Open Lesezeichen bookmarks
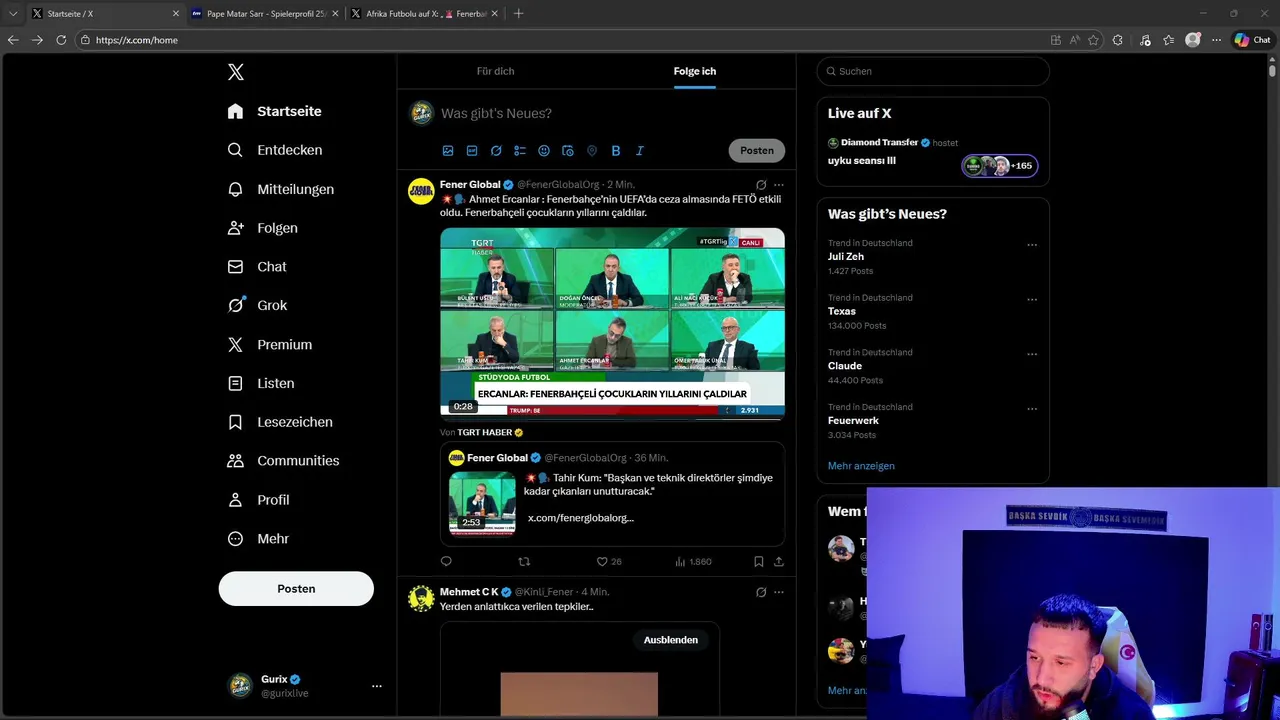This screenshot has height=720, width=1280. (279, 422)
